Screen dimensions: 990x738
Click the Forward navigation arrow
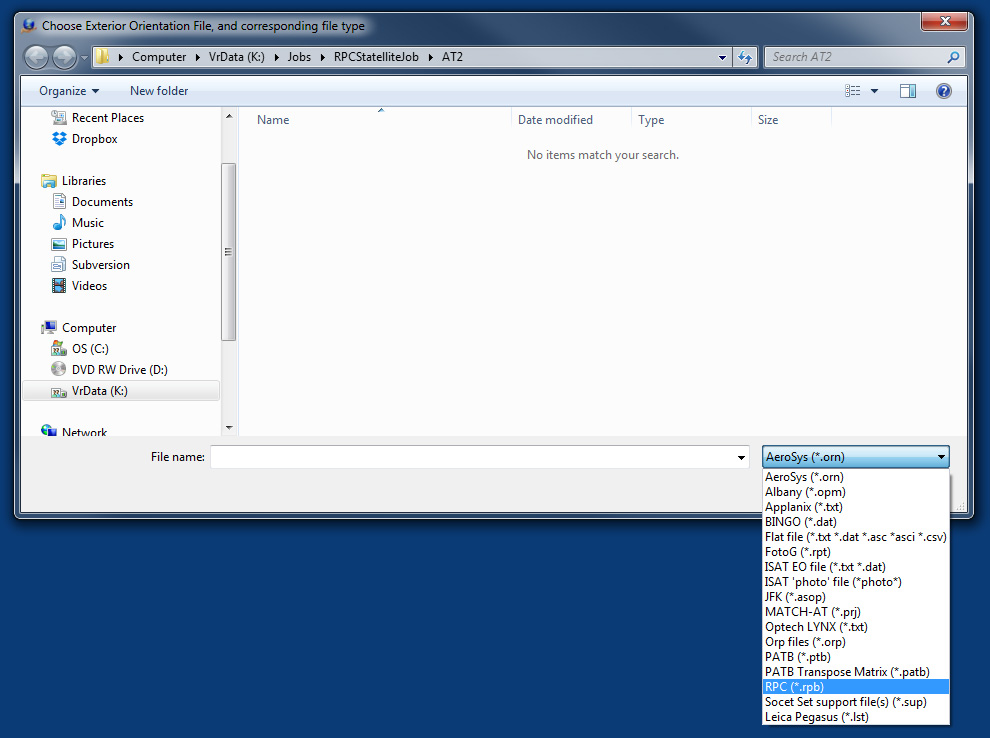(x=64, y=57)
